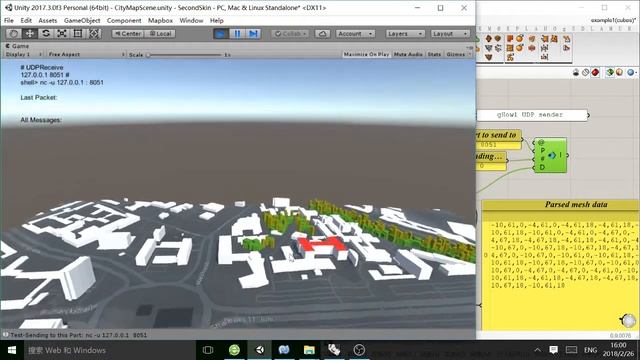Select the Hand tool in Unity toolbar
The image size is (640, 360).
tap(14, 33)
